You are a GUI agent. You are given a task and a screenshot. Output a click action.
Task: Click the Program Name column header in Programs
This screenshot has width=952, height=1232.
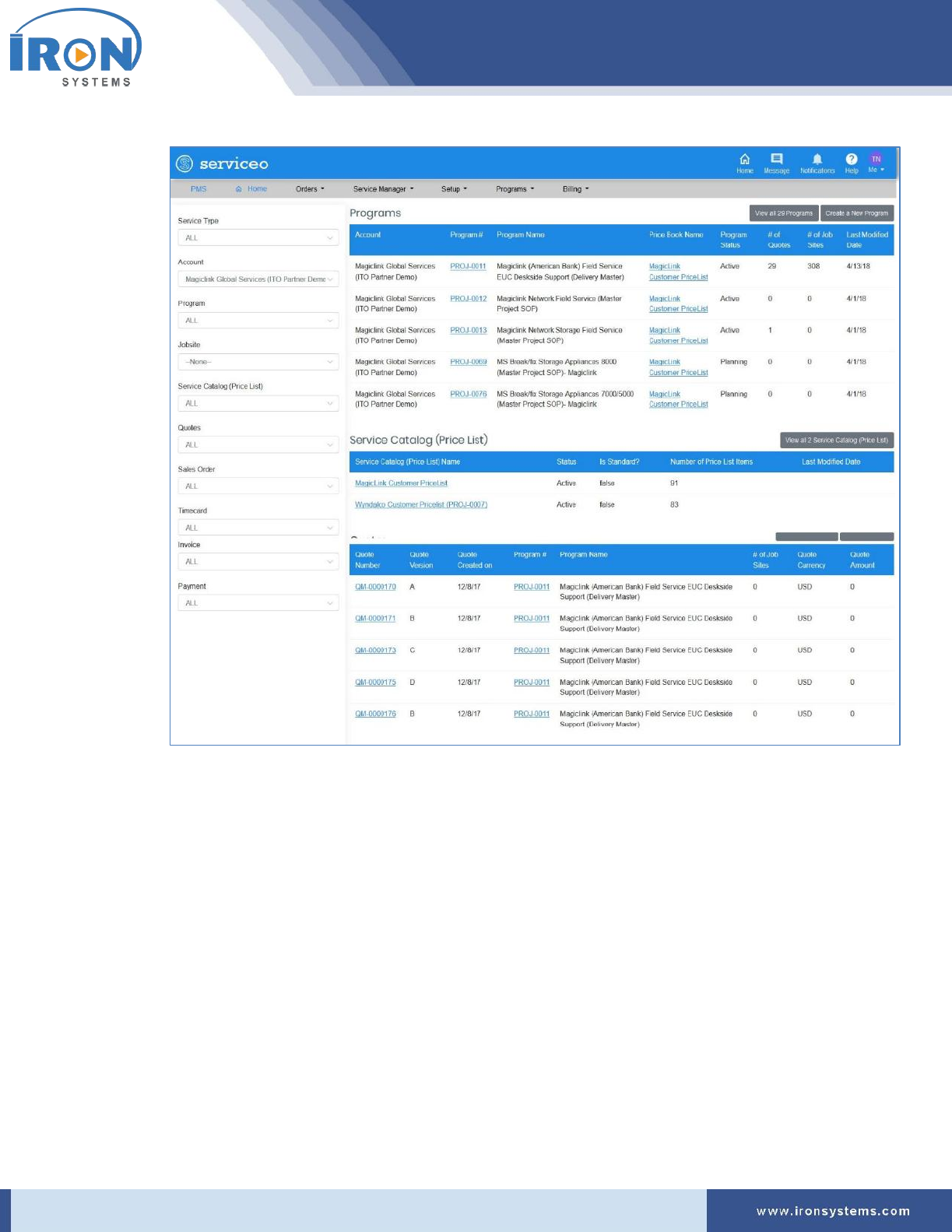point(521,235)
